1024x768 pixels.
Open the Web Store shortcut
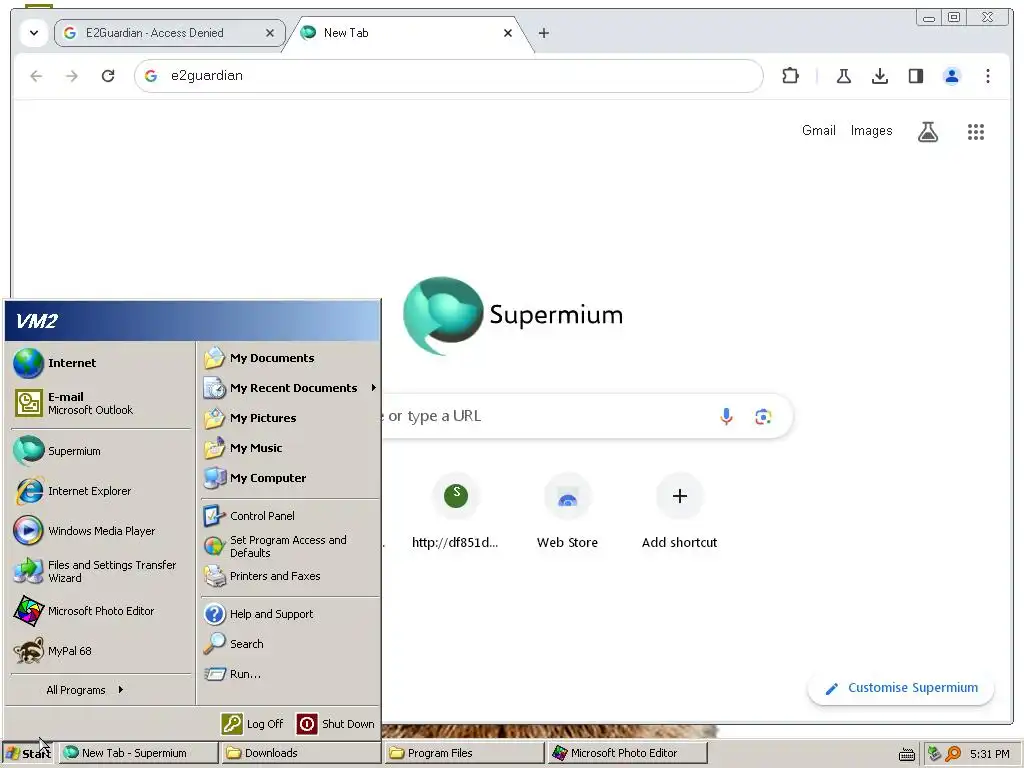pos(567,511)
